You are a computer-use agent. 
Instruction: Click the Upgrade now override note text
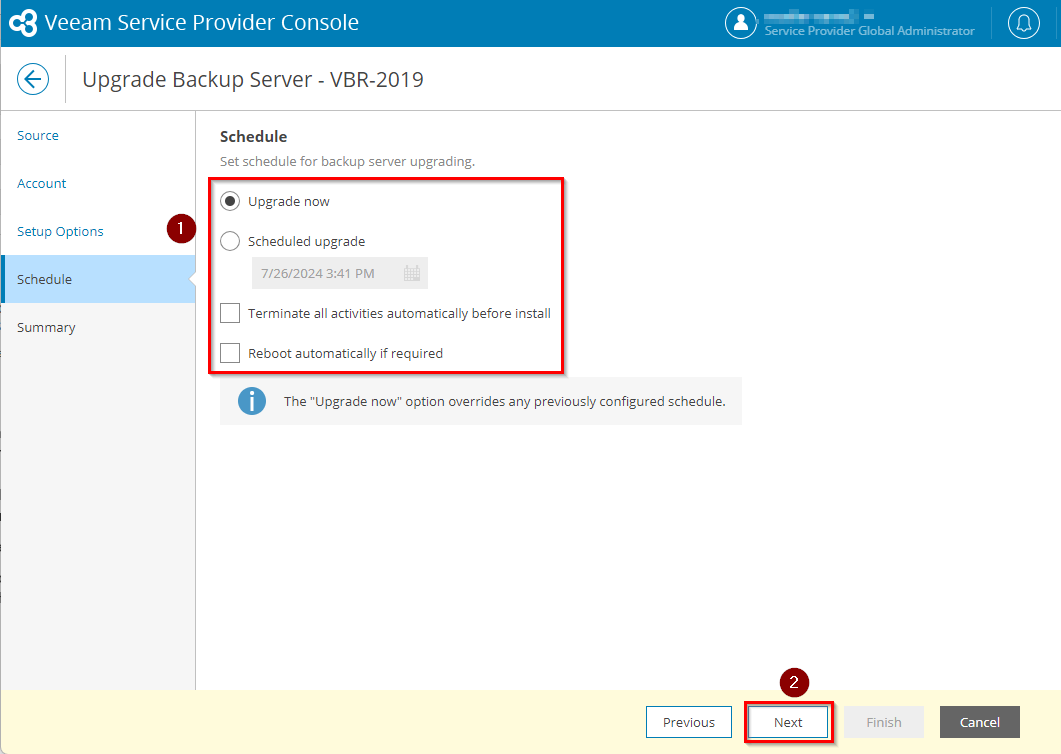(x=505, y=401)
